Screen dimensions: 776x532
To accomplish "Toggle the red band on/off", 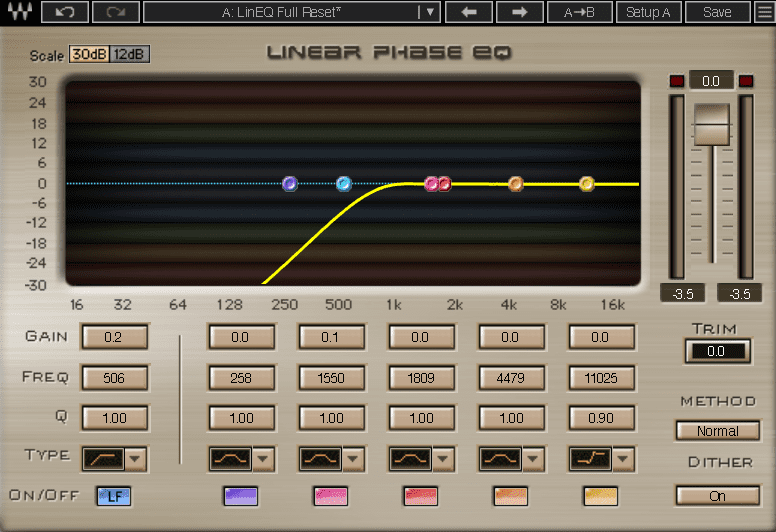I will [421, 496].
